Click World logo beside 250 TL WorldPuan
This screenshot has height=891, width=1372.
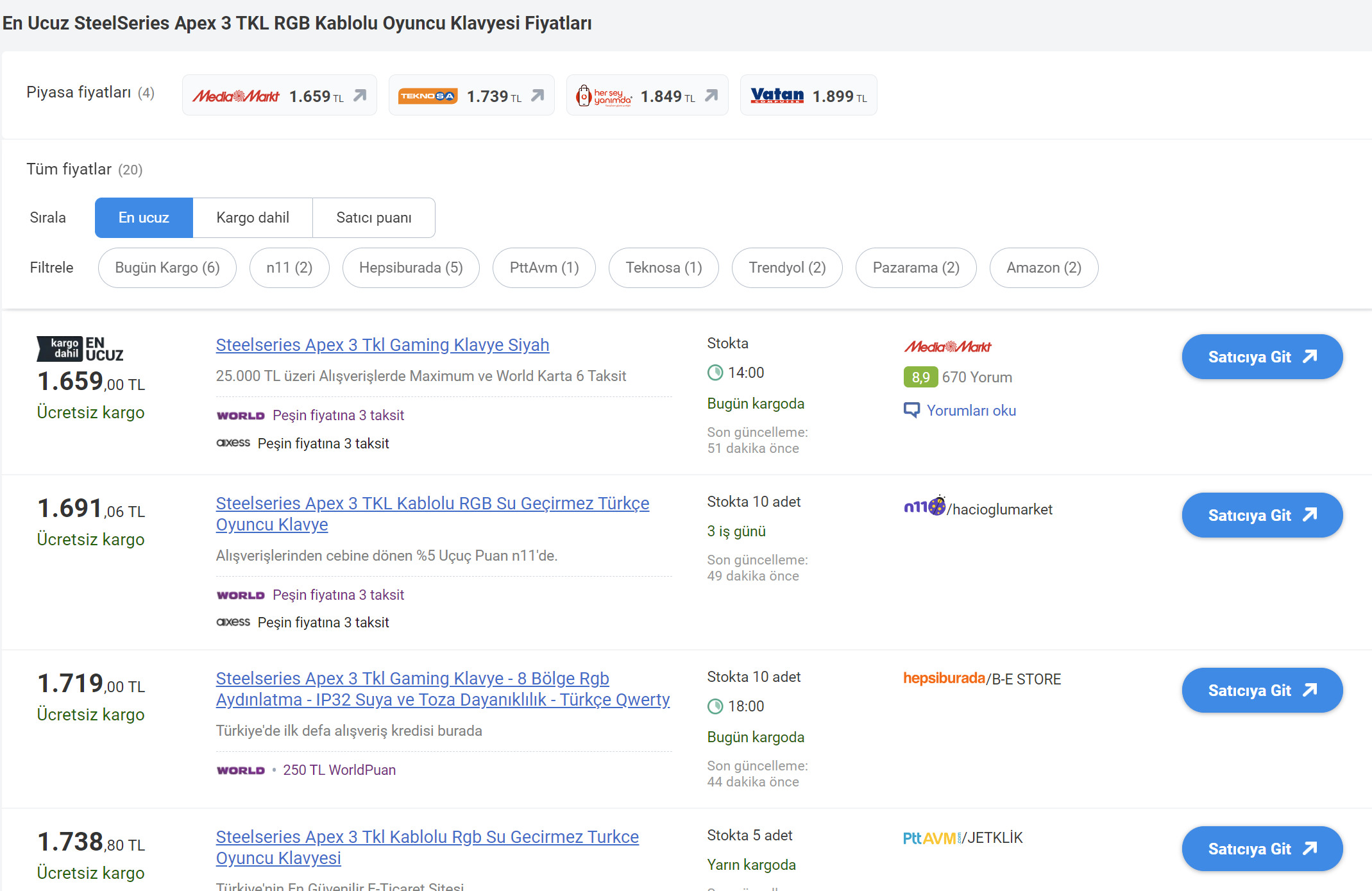241,770
